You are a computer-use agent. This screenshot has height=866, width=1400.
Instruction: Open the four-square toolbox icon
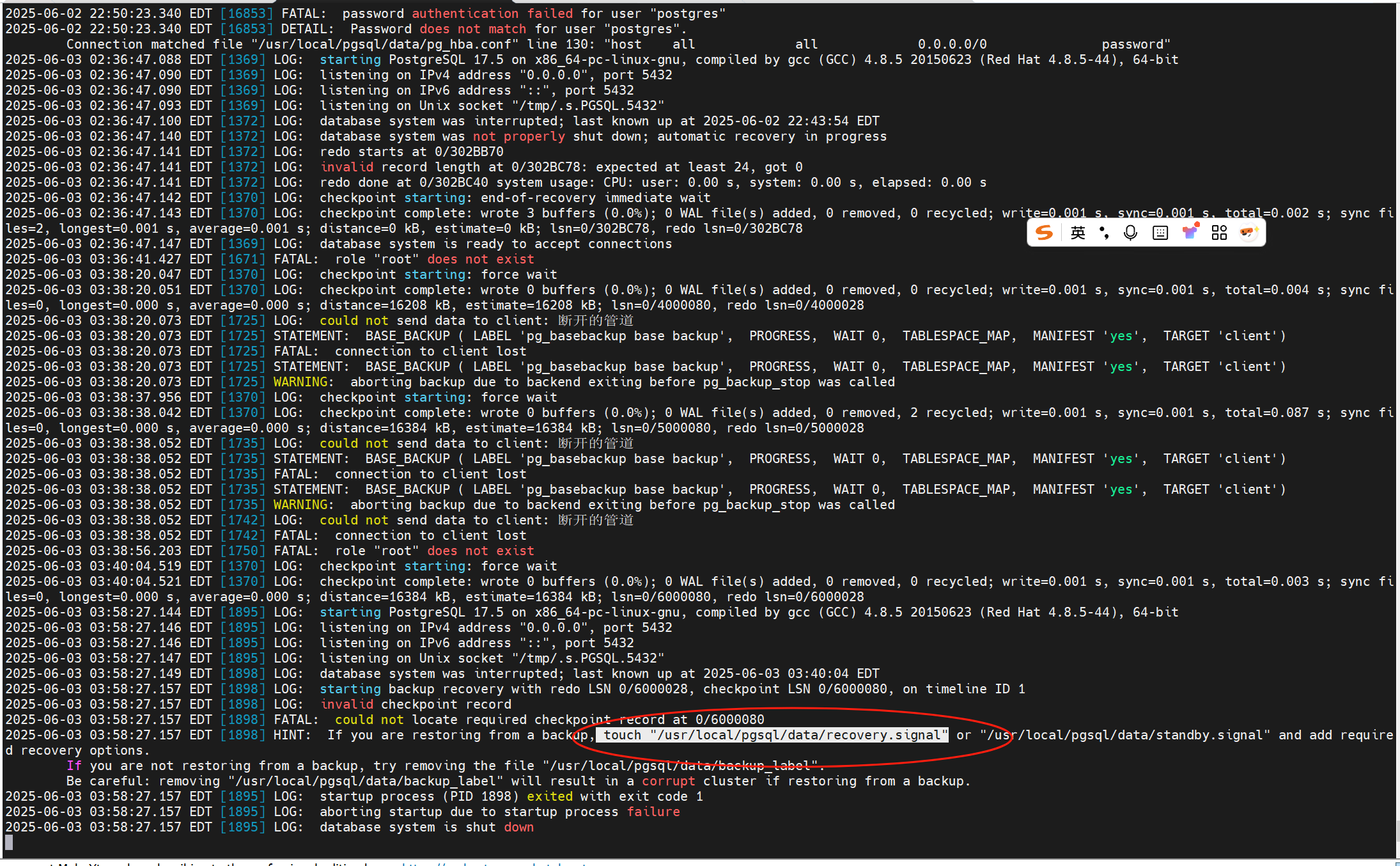(1219, 233)
